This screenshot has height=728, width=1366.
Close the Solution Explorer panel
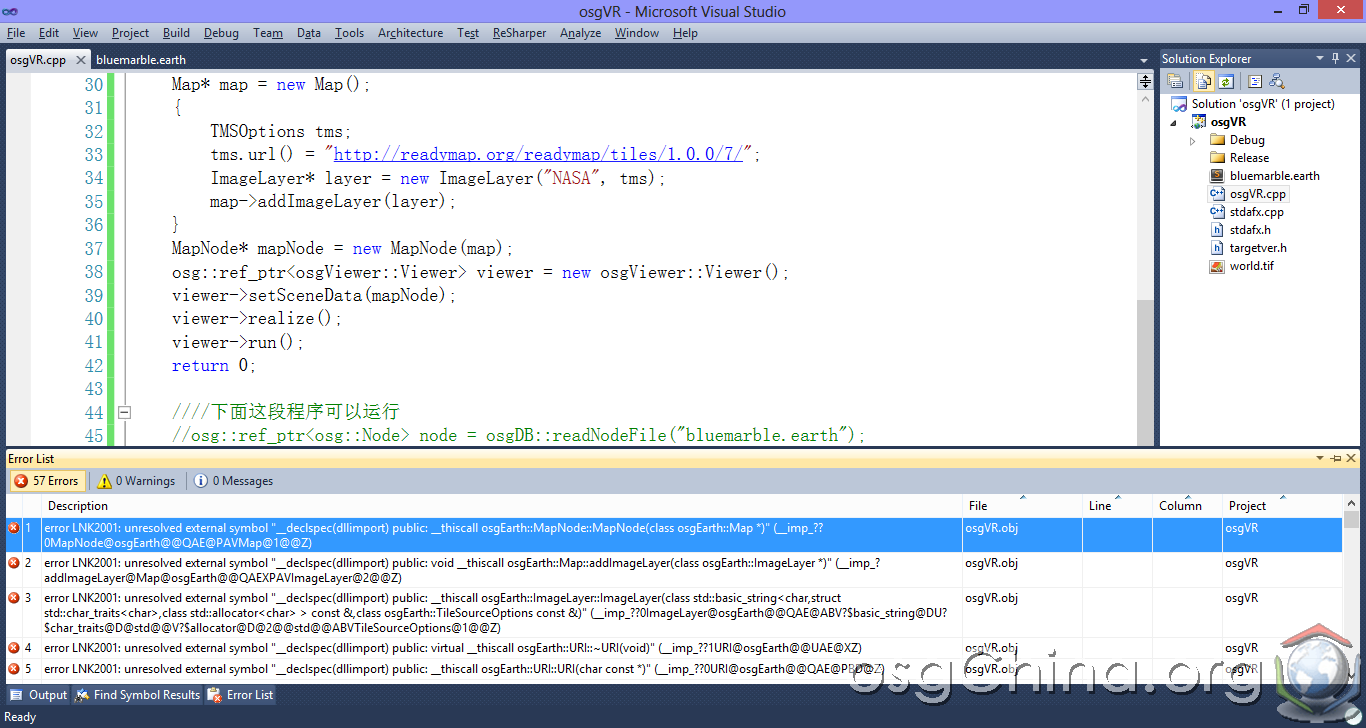pos(1352,58)
